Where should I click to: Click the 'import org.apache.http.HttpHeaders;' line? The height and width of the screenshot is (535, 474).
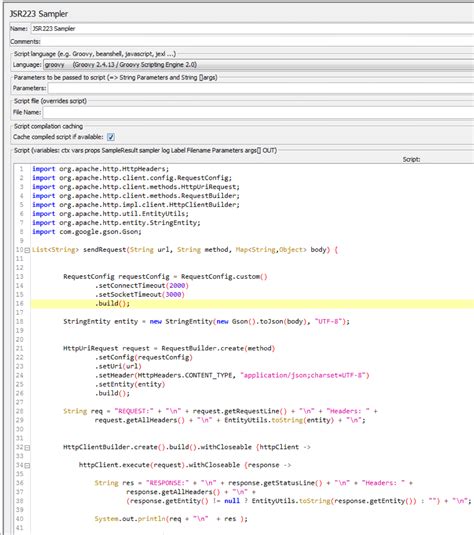(x=100, y=169)
